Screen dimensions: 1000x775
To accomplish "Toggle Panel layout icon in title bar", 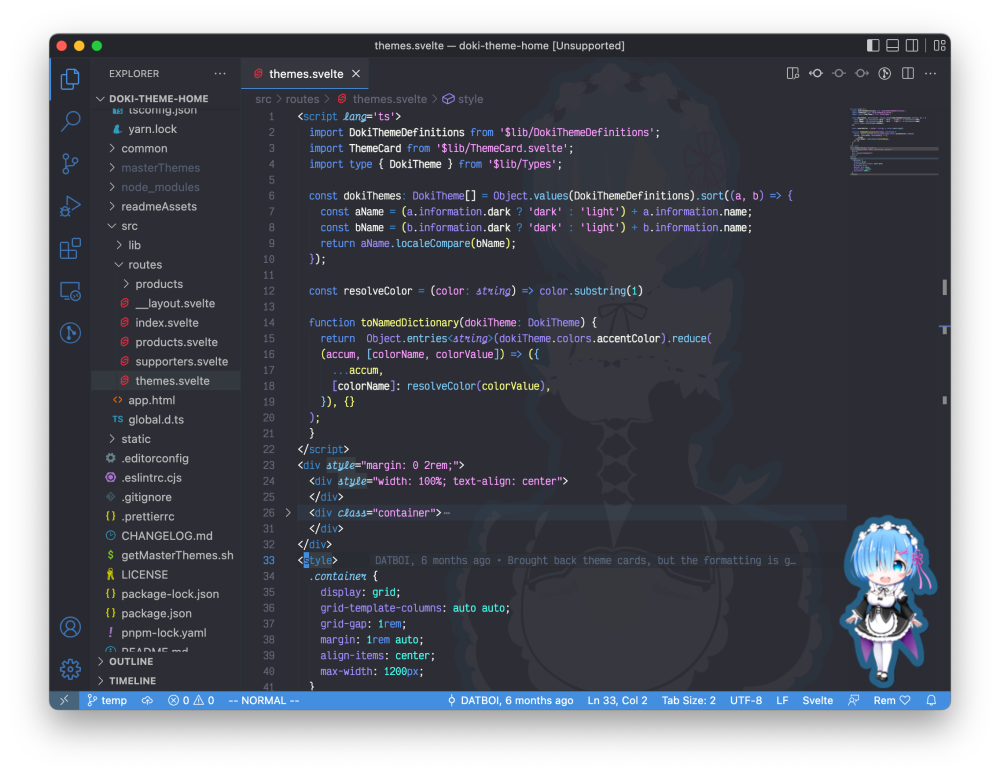I will [893, 45].
